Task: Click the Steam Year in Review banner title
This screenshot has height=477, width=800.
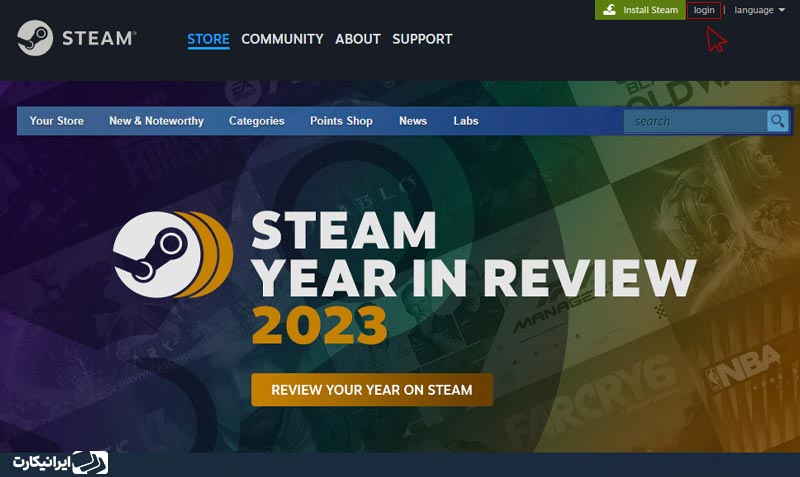Action: click(x=473, y=278)
